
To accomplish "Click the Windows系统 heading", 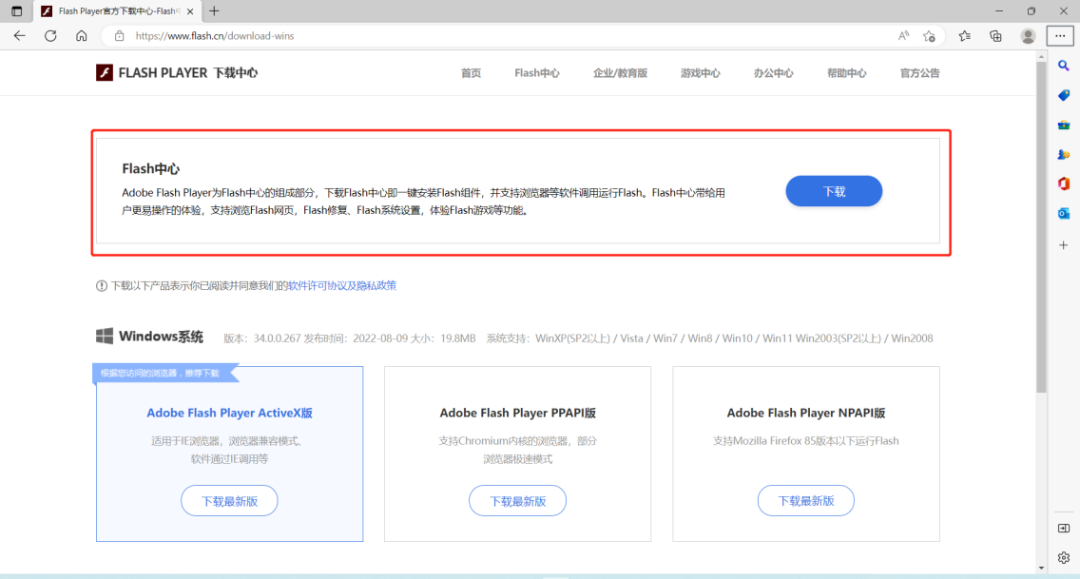I will click(160, 337).
